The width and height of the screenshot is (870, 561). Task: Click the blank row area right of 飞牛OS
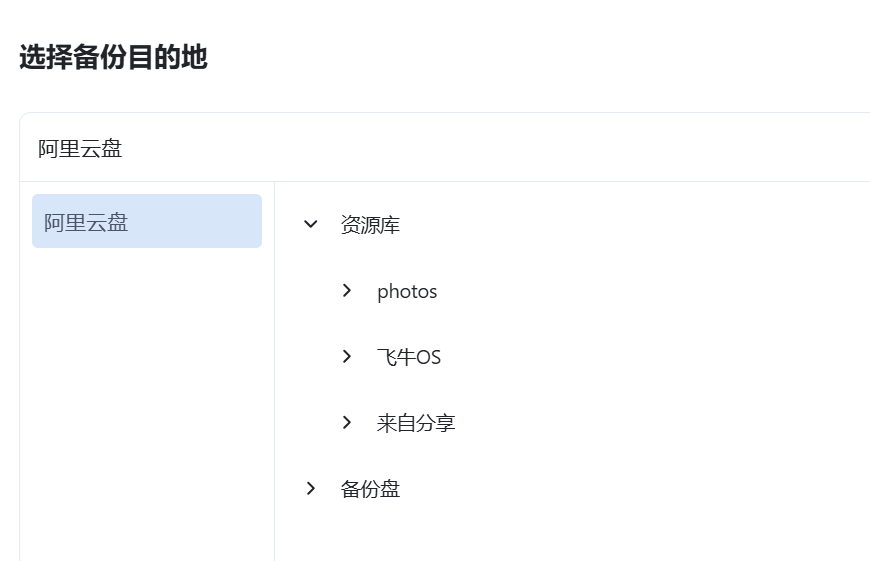(650, 358)
